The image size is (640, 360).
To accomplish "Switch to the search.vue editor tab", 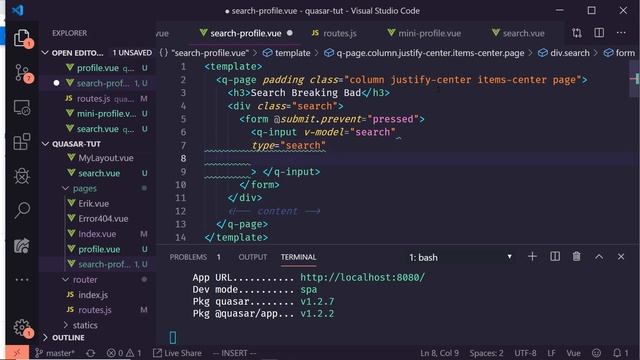I will [x=518, y=33].
